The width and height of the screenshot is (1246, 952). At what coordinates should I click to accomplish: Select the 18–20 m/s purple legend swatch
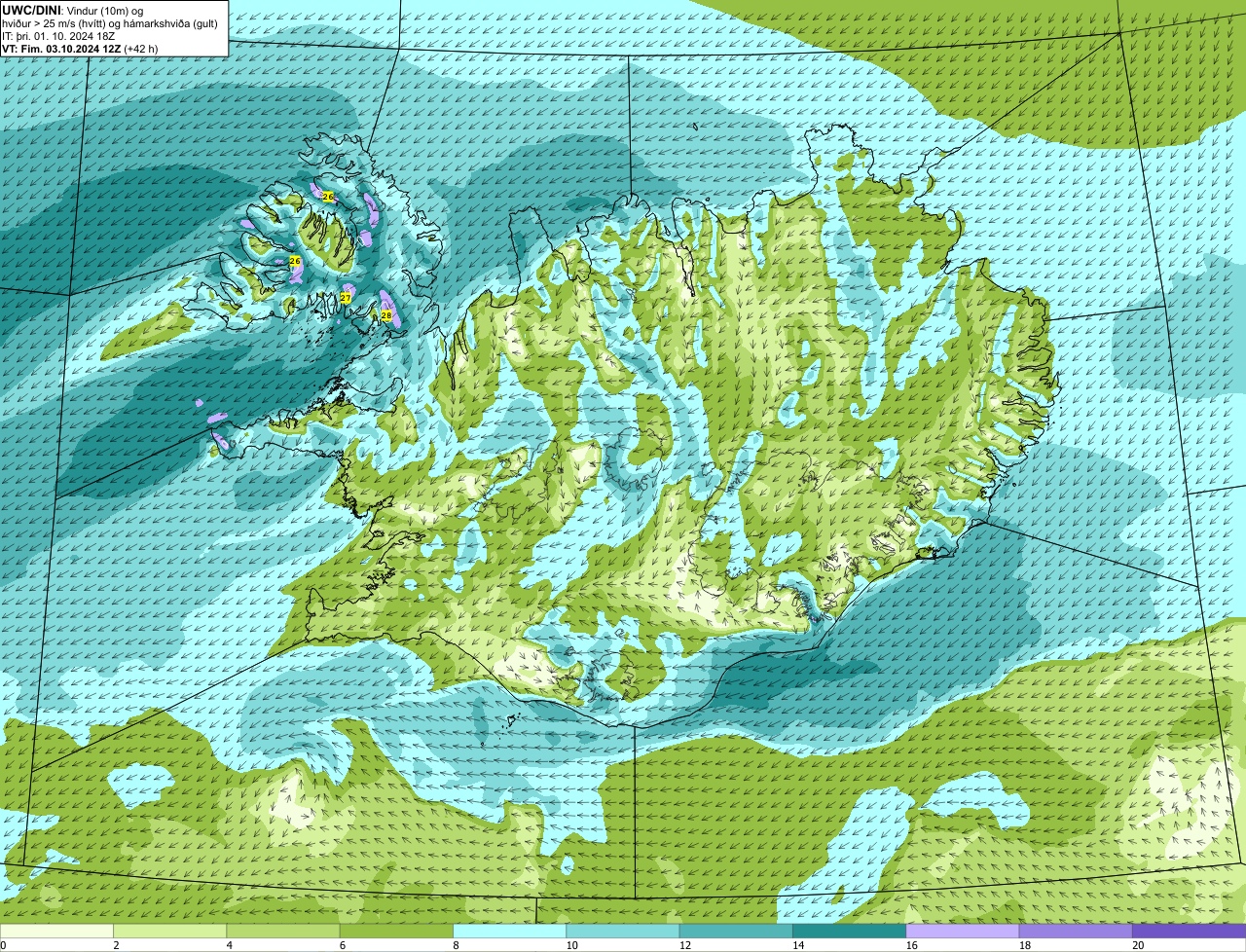click(1076, 931)
